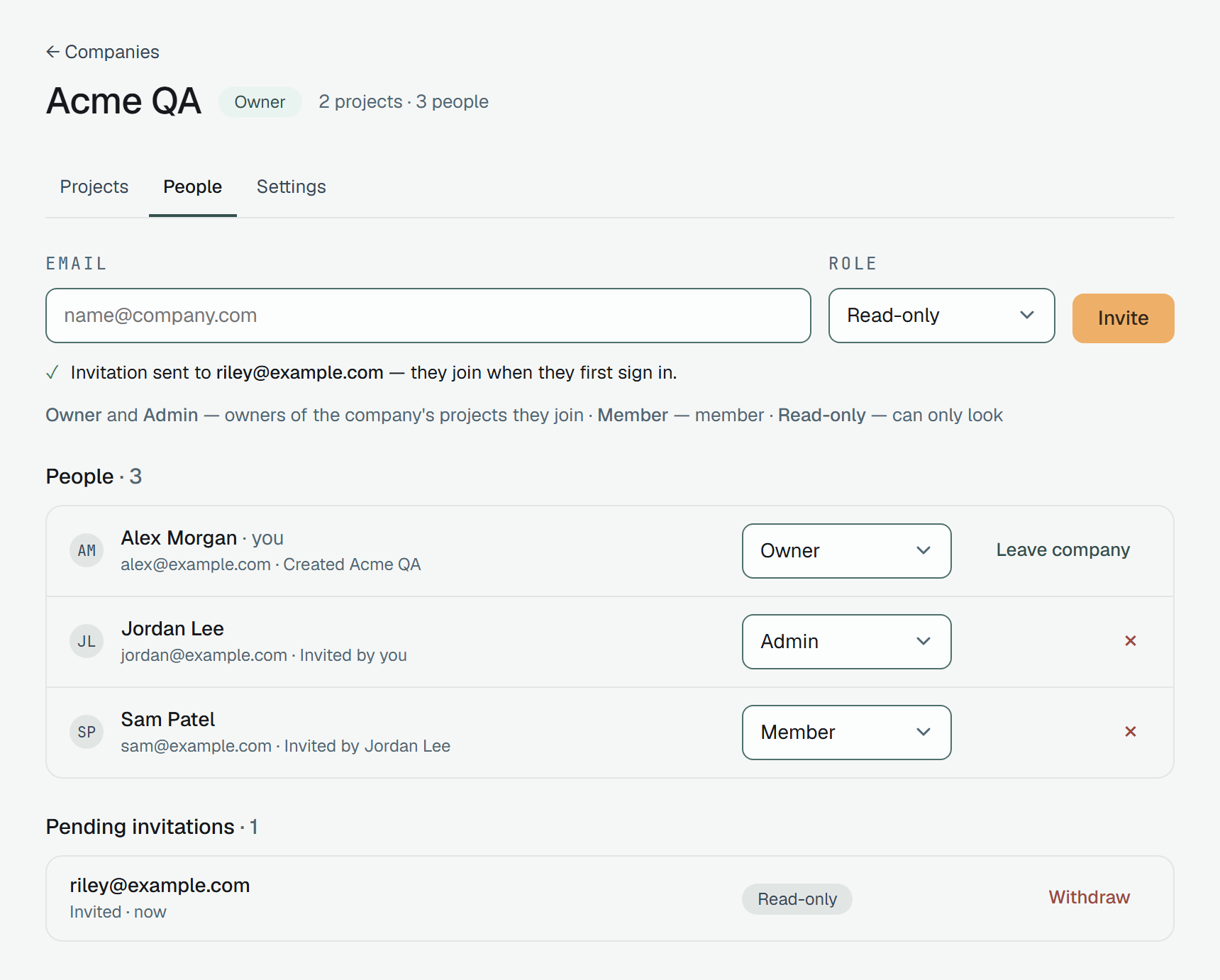This screenshot has height=980, width=1220.
Task: Click the SP avatar for Sam Patel
Action: (87, 732)
